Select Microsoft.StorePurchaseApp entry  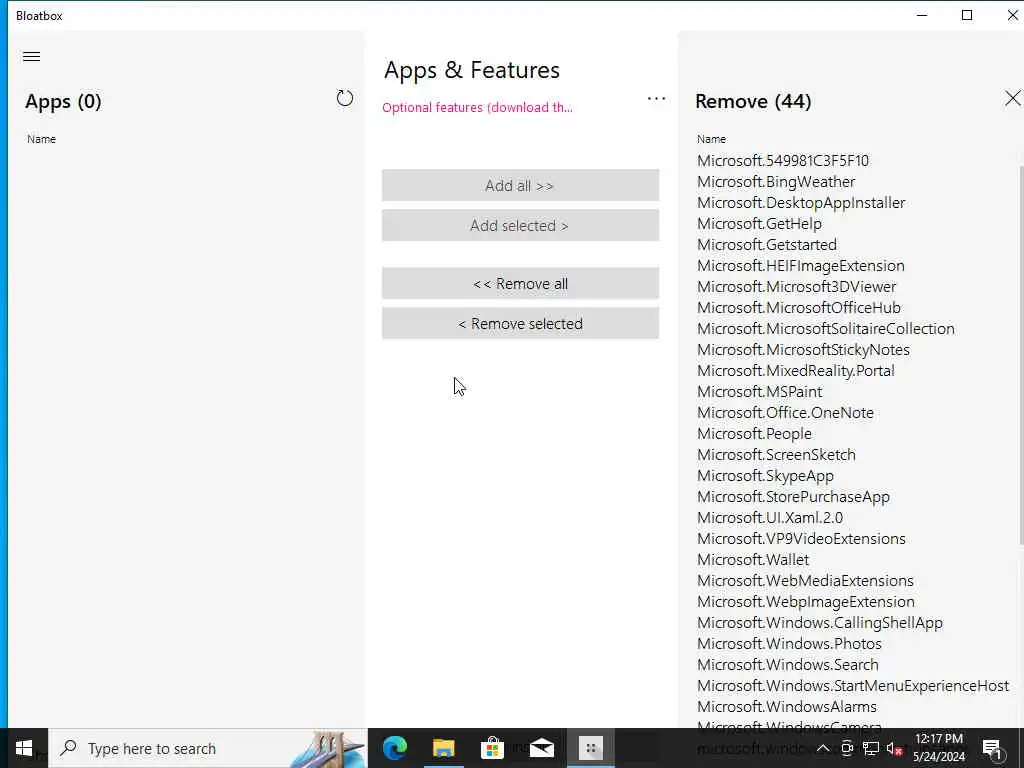tap(793, 496)
